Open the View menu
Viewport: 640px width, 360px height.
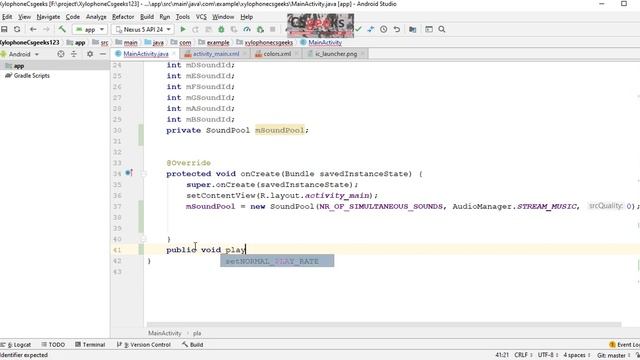point(24,17)
